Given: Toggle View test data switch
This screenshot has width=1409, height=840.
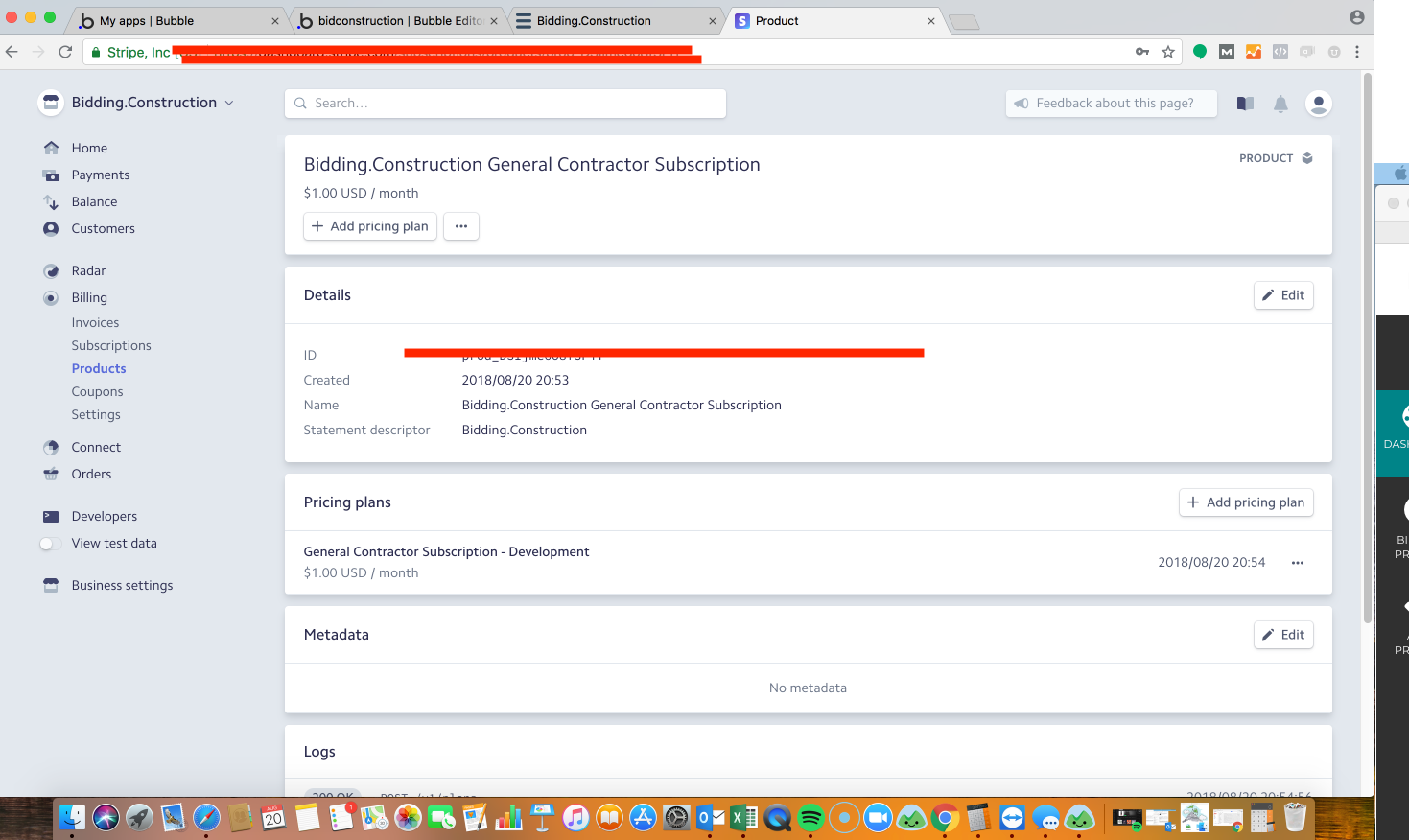Looking at the screenshot, I should point(50,544).
